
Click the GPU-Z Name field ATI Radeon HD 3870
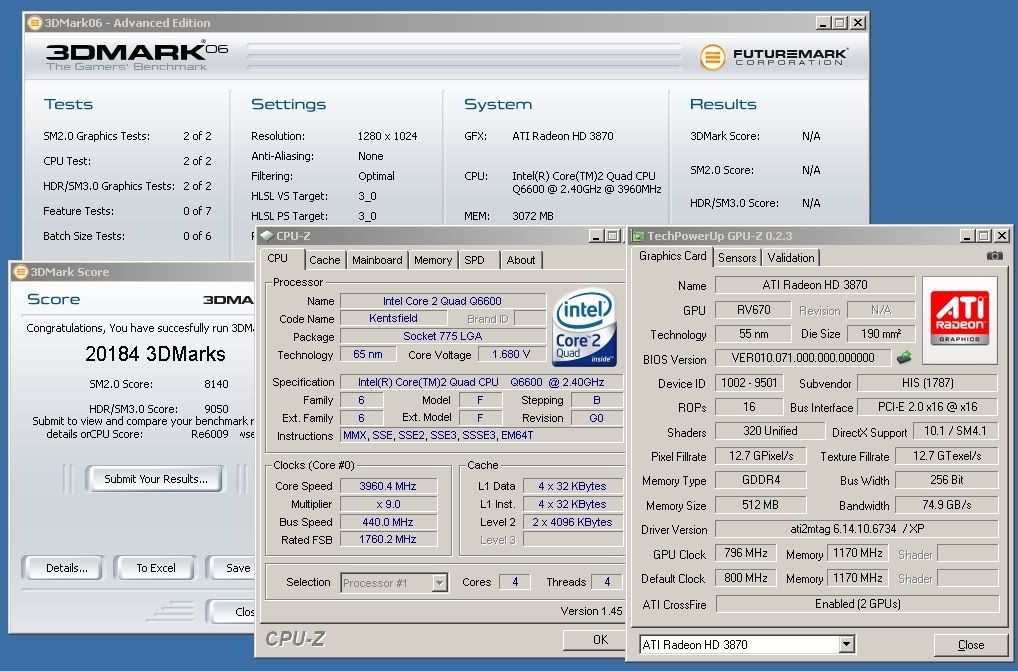coord(815,285)
